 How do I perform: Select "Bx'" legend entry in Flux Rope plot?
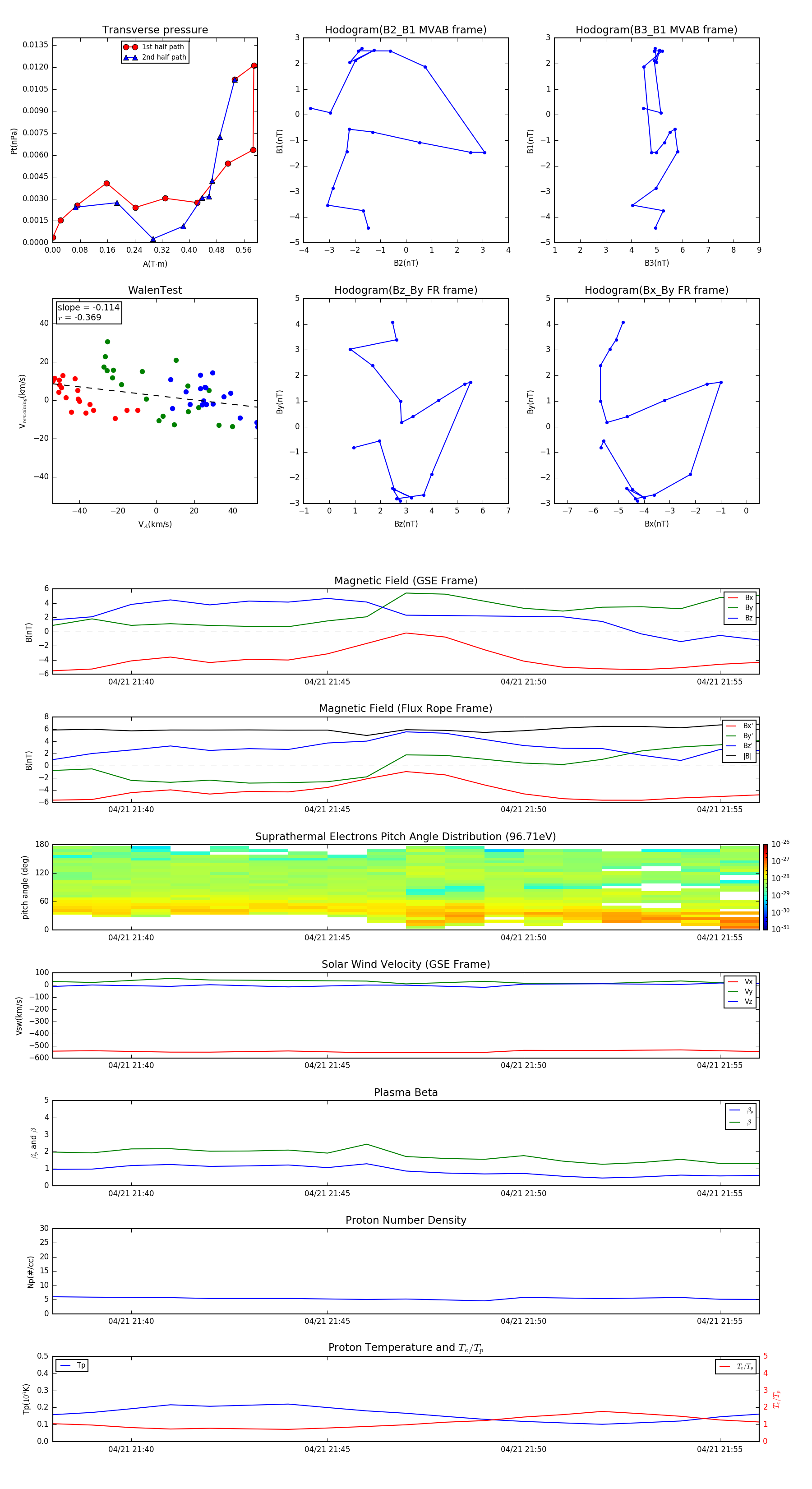click(740, 726)
